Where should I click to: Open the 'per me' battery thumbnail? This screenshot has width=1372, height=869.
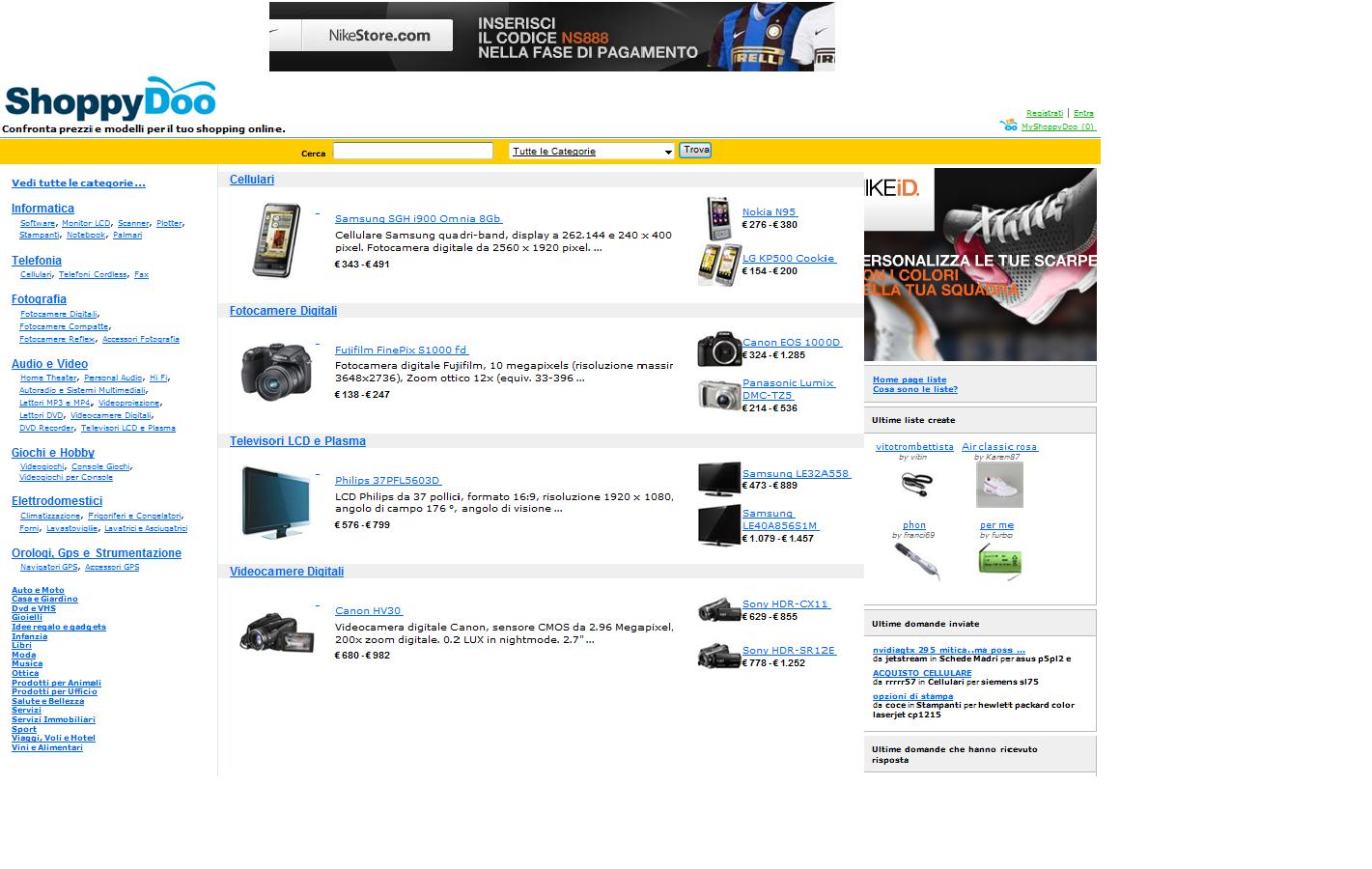999,561
